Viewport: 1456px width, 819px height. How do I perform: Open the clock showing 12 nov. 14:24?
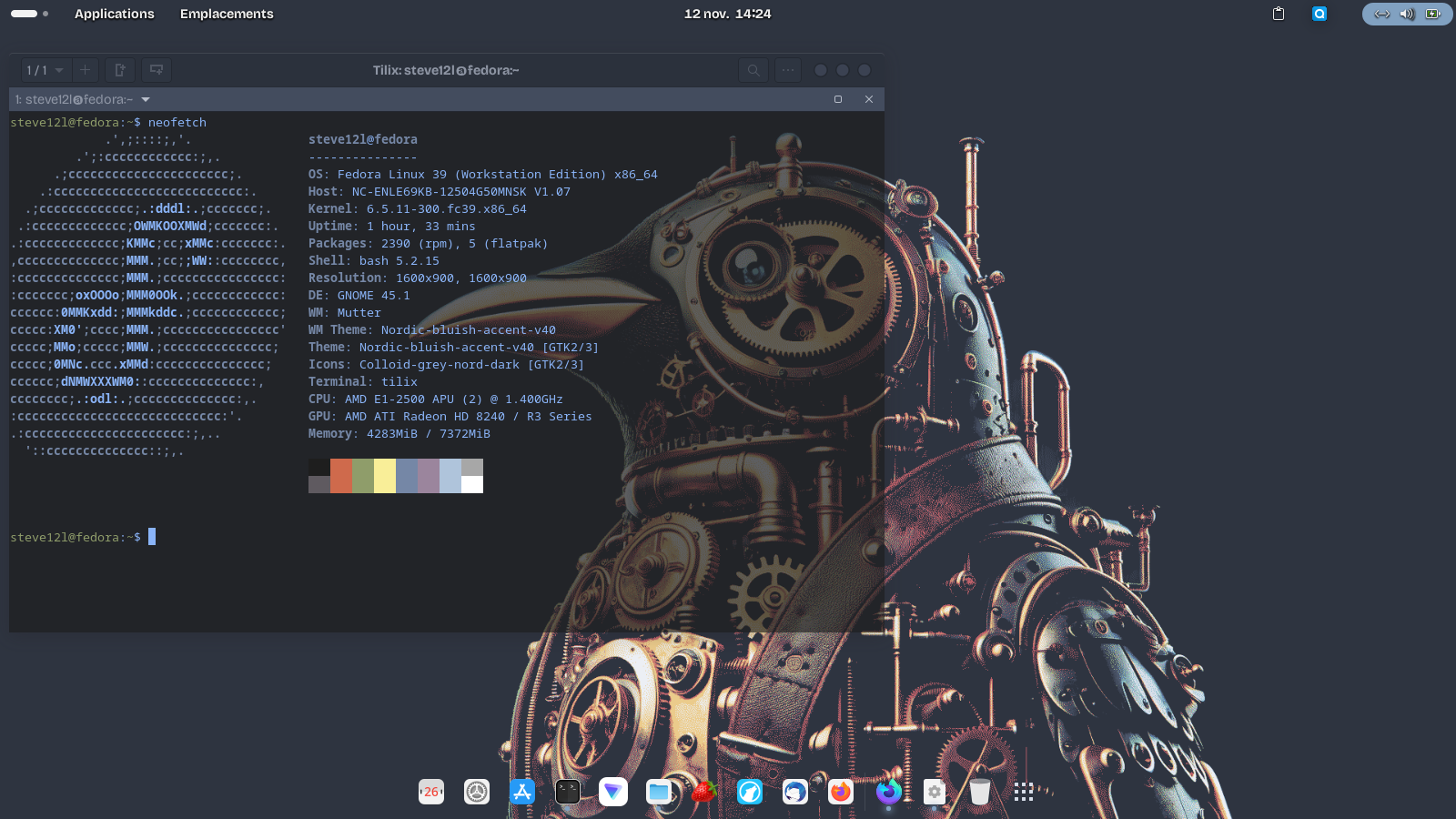click(x=727, y=14)
